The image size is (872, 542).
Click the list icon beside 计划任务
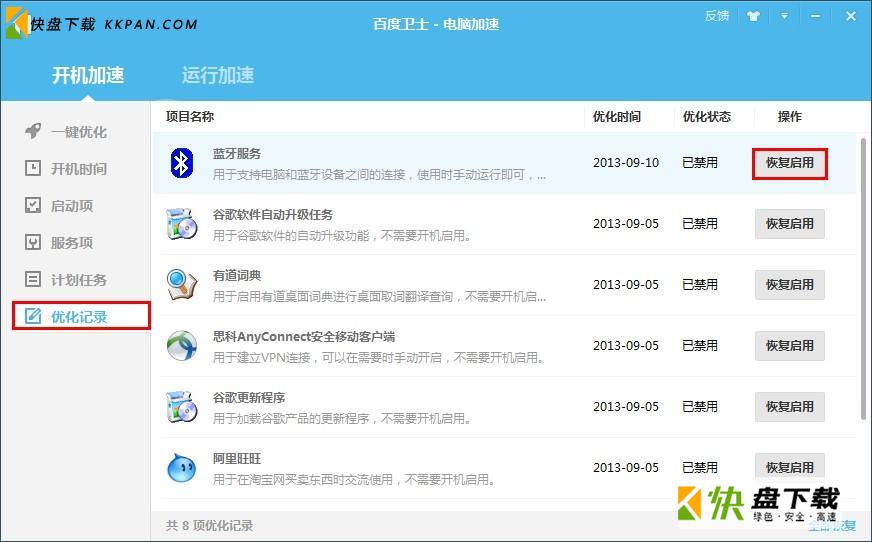[x=33, y=279]
